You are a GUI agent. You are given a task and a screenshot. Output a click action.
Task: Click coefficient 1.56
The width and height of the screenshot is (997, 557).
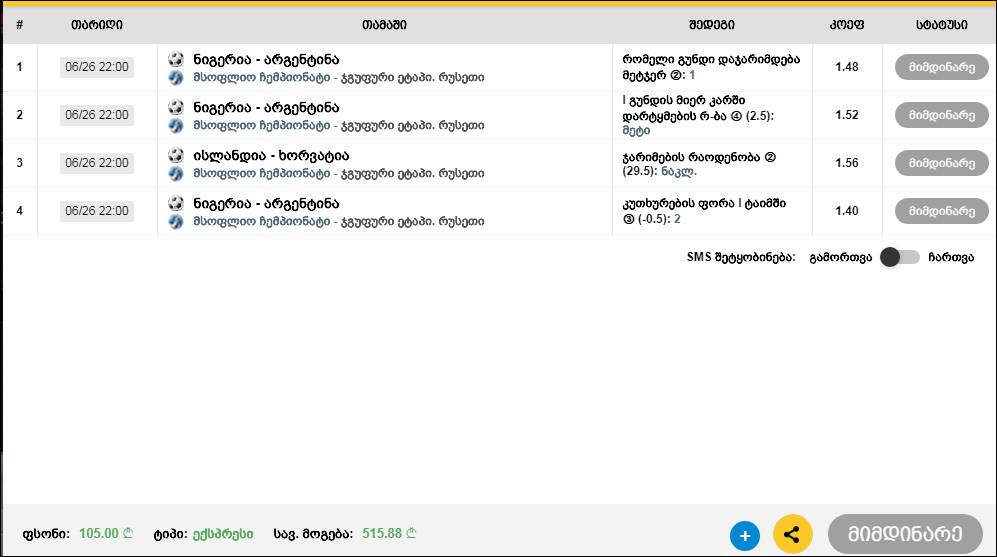pos(847,163)
